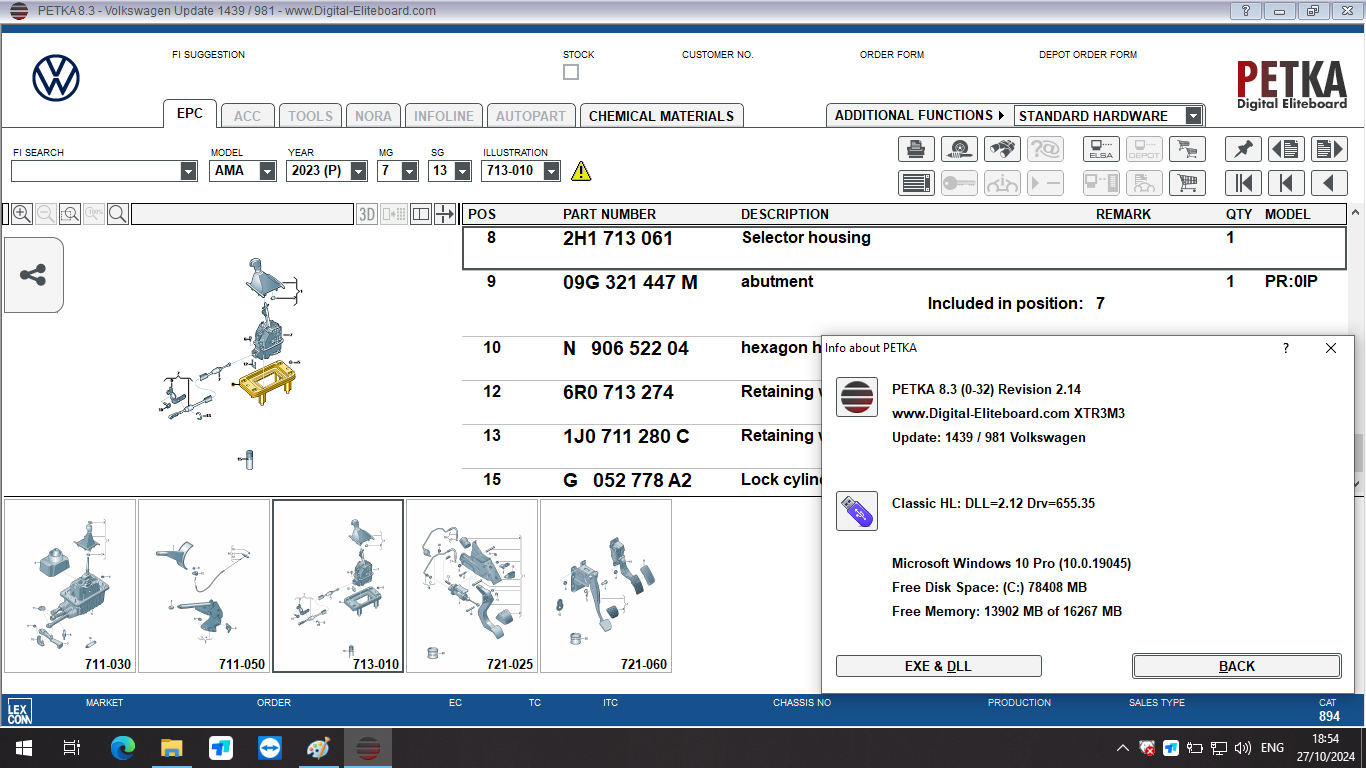The height and width of the screenshot is (768, 1366).
Task: Open File Explorer from the taskbar
Action: [x=172, y=748]
